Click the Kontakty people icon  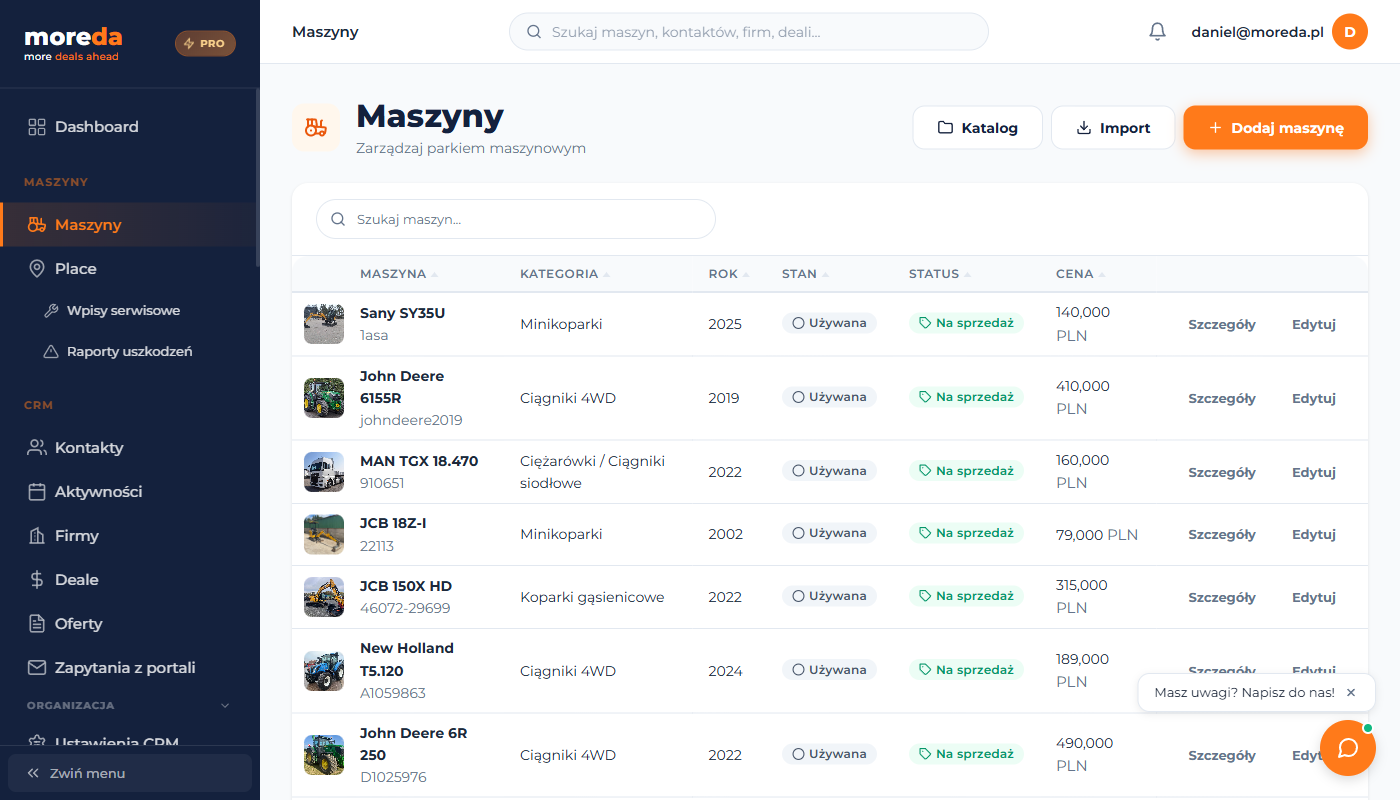(37, 448)
